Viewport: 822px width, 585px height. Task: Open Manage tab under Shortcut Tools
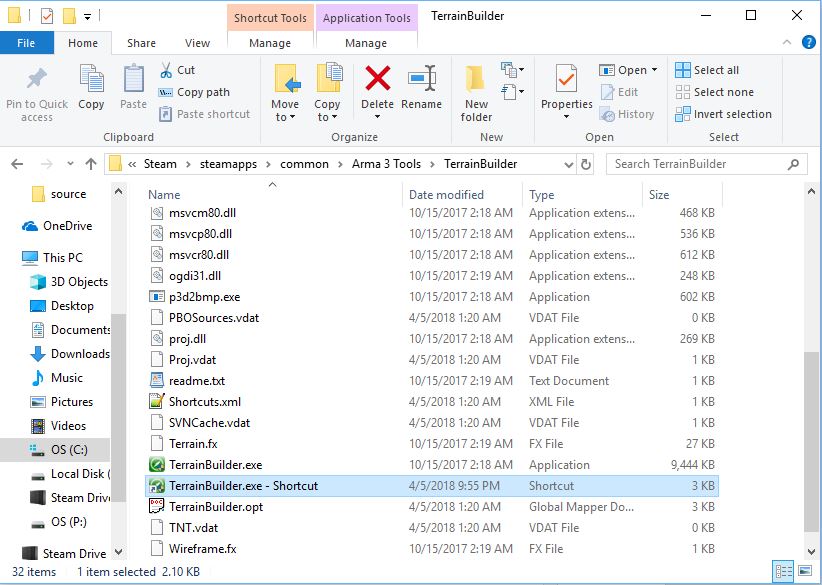click(270, 43)
